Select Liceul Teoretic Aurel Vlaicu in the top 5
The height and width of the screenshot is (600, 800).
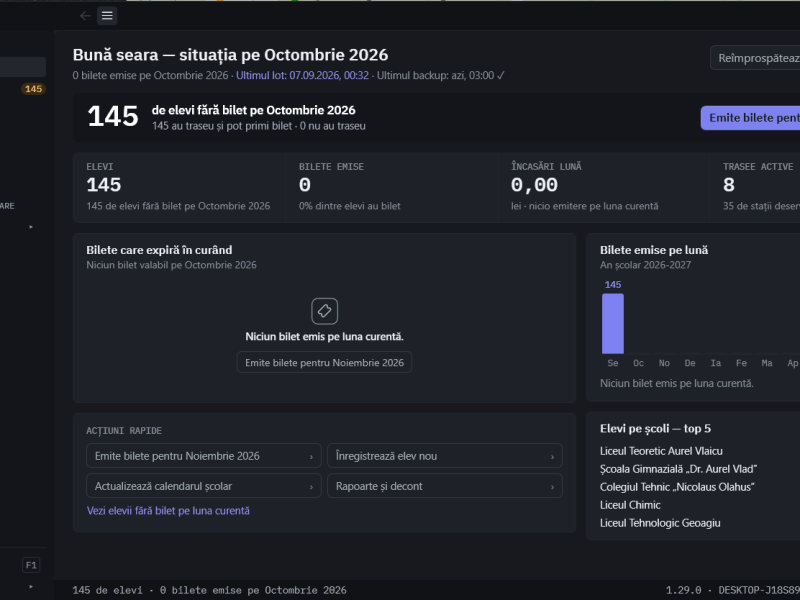(x=661, y=451)
